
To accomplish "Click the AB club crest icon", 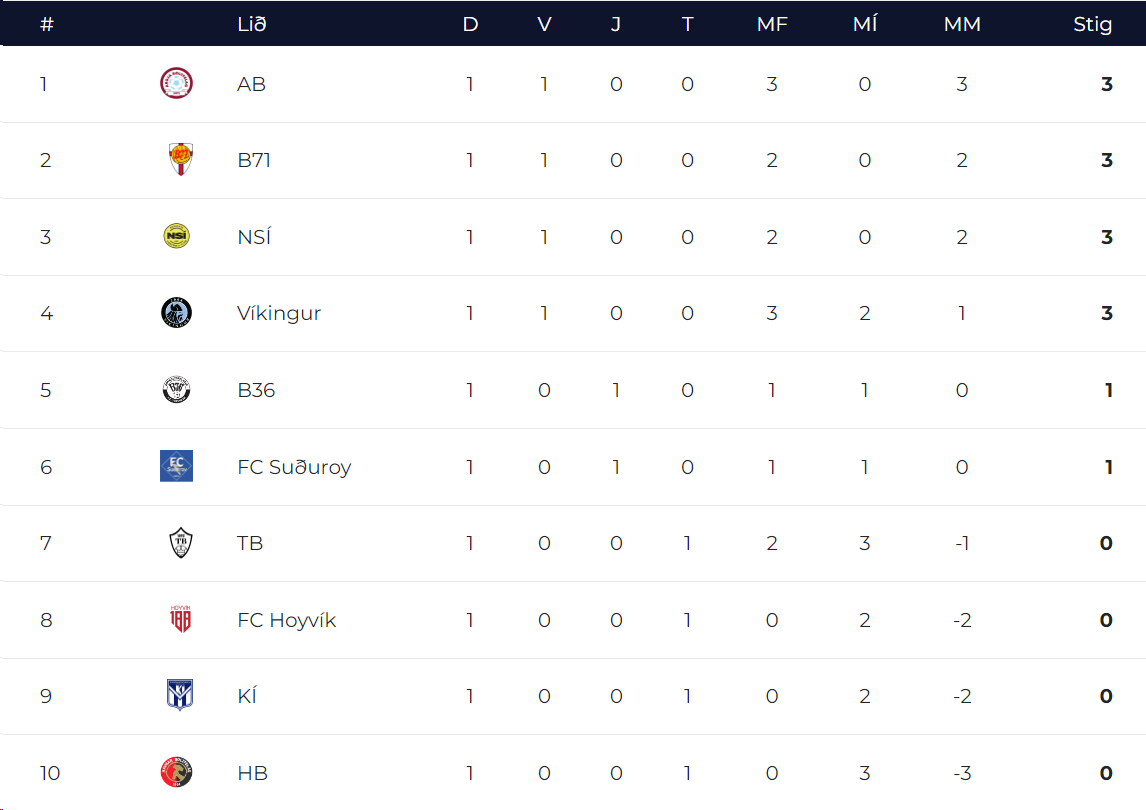I will click(176, 83).
